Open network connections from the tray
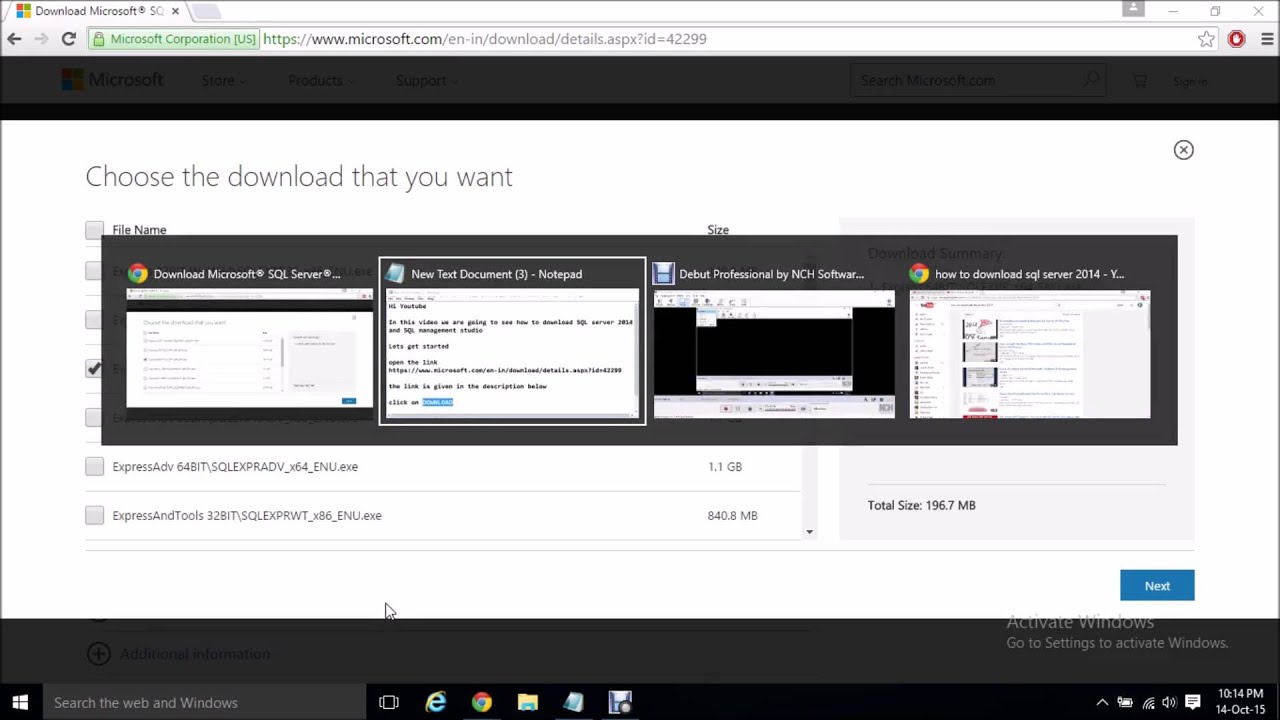 tap(1148, 702)
